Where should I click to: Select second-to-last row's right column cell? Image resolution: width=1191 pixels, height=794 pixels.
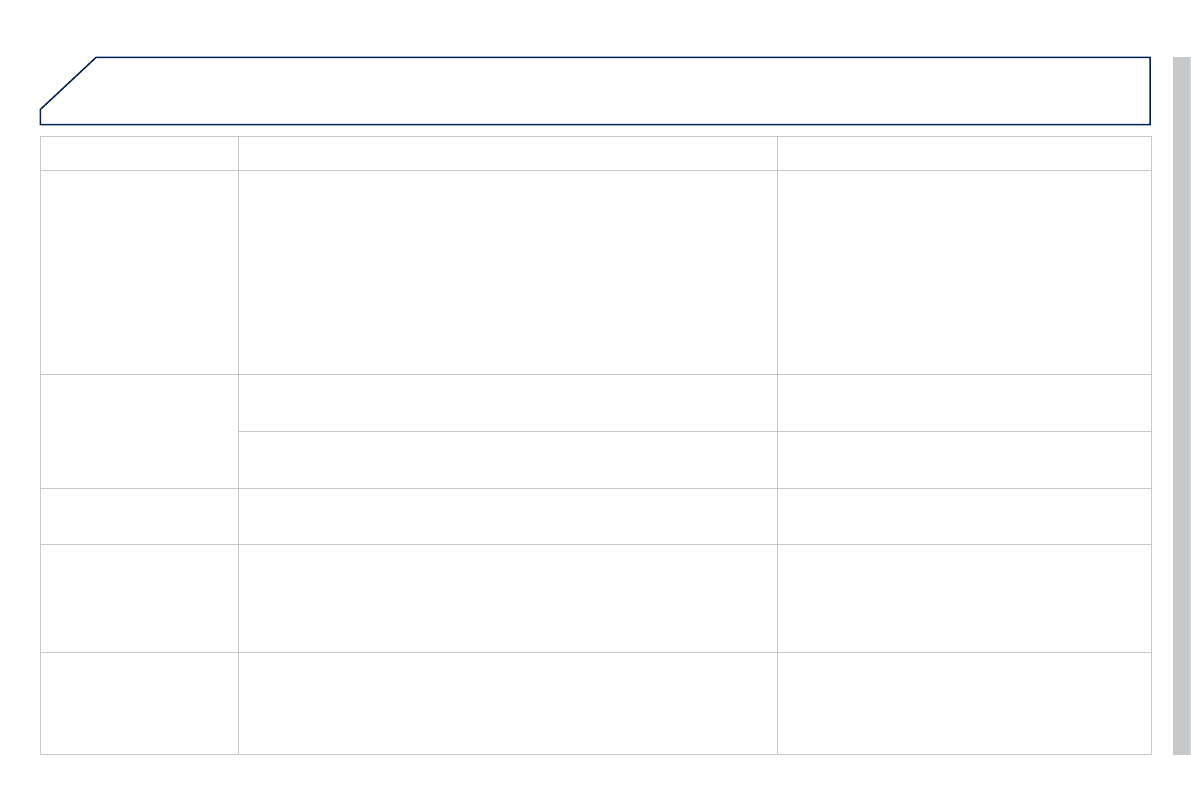(964, 598)
